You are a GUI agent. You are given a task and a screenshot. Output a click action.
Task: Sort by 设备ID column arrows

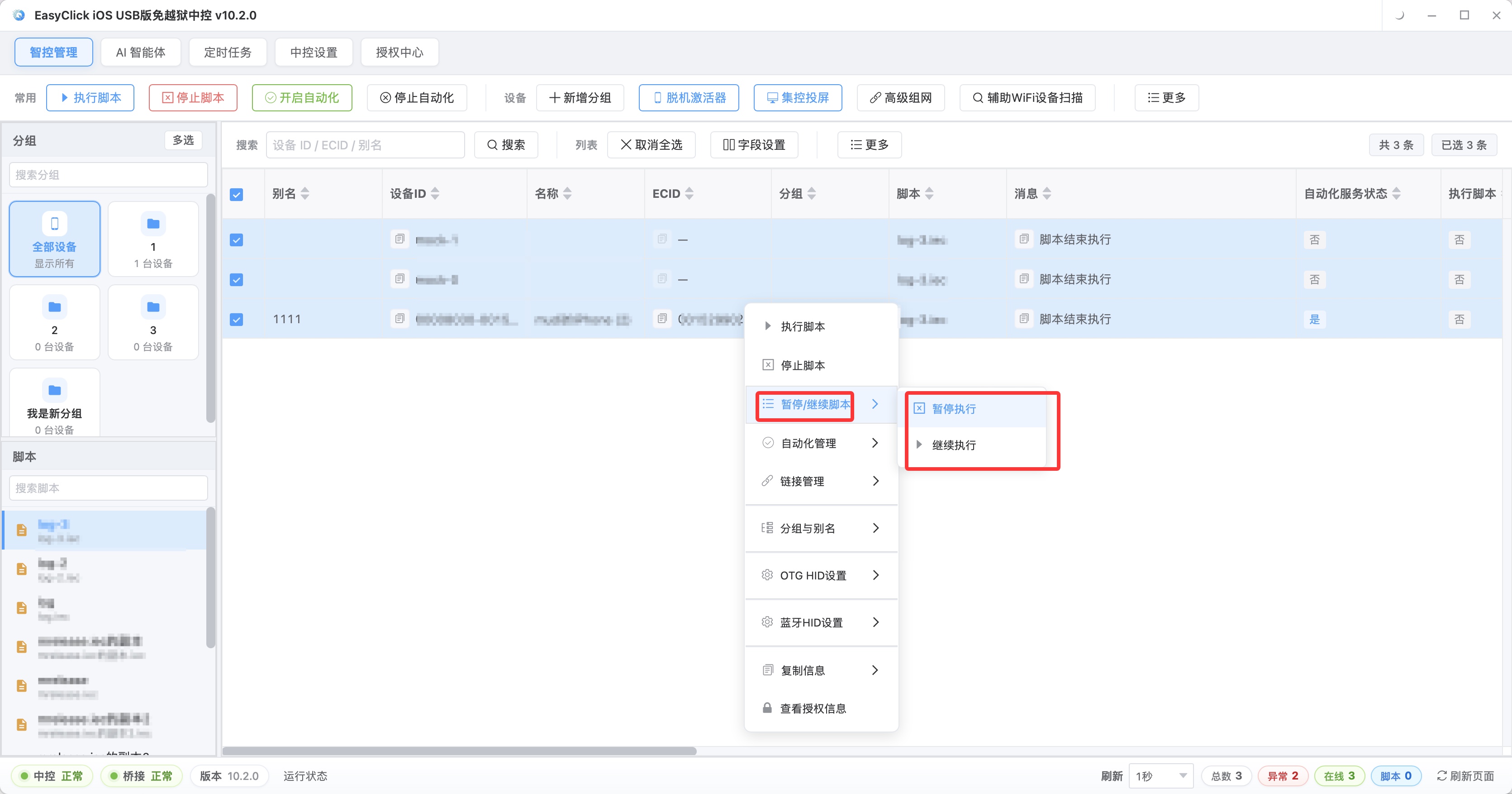[435, 194]
